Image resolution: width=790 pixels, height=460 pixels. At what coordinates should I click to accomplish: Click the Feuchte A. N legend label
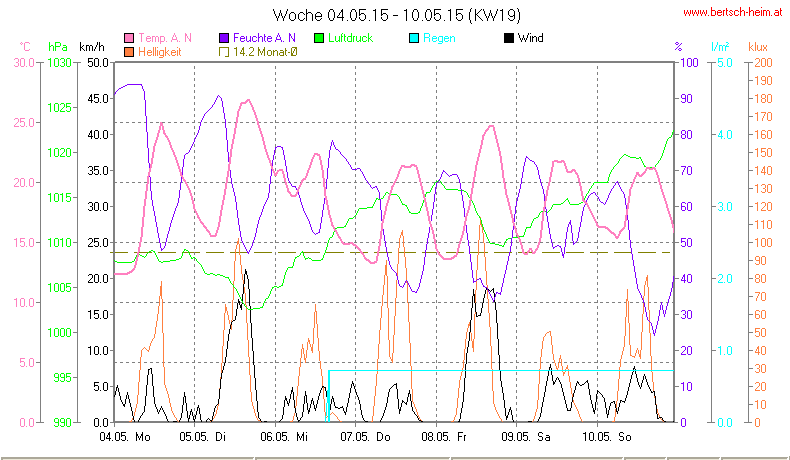[264, 38]
